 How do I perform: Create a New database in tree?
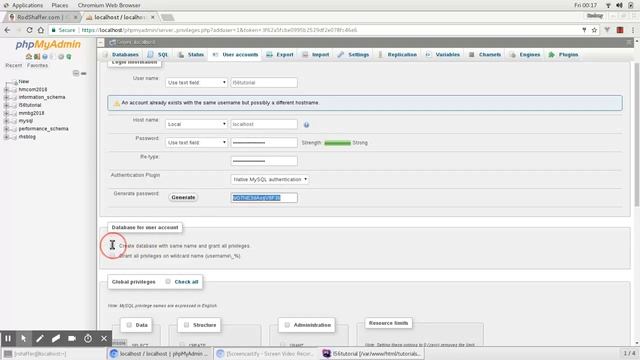24,81
